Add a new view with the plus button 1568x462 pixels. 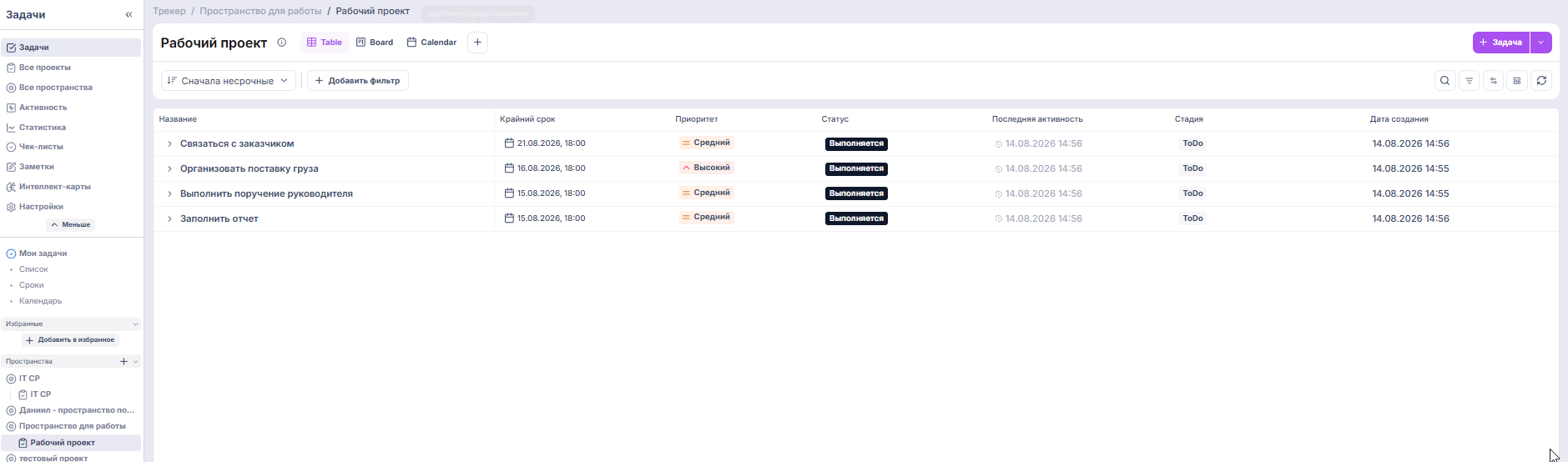click(477, 43)
